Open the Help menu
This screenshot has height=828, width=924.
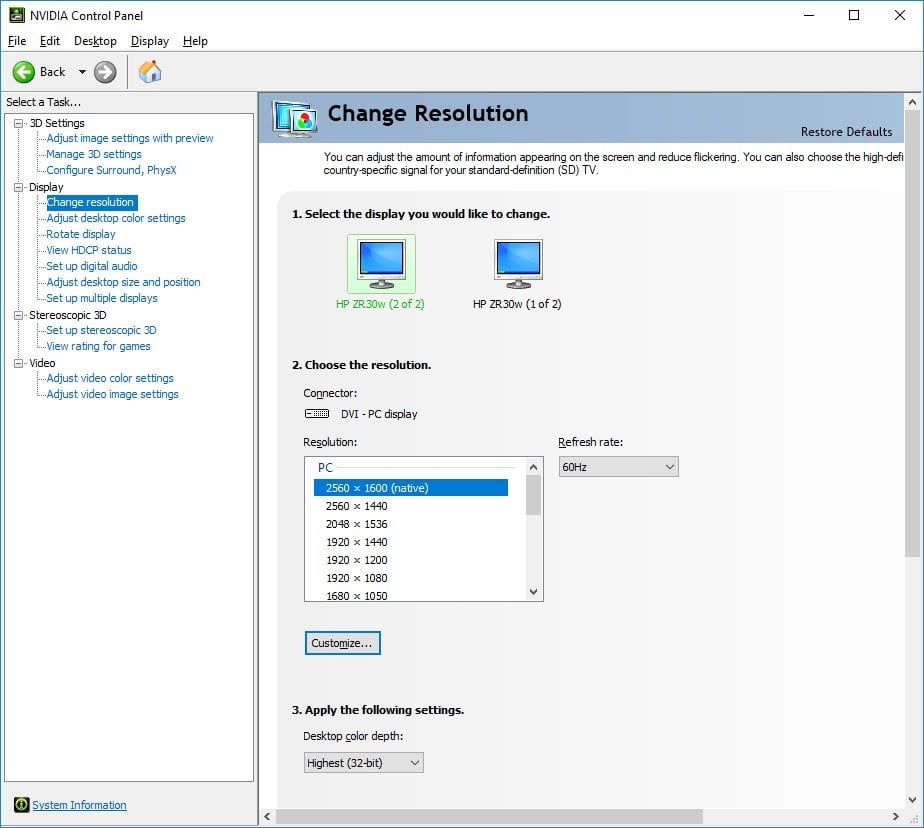coord(195,41)
